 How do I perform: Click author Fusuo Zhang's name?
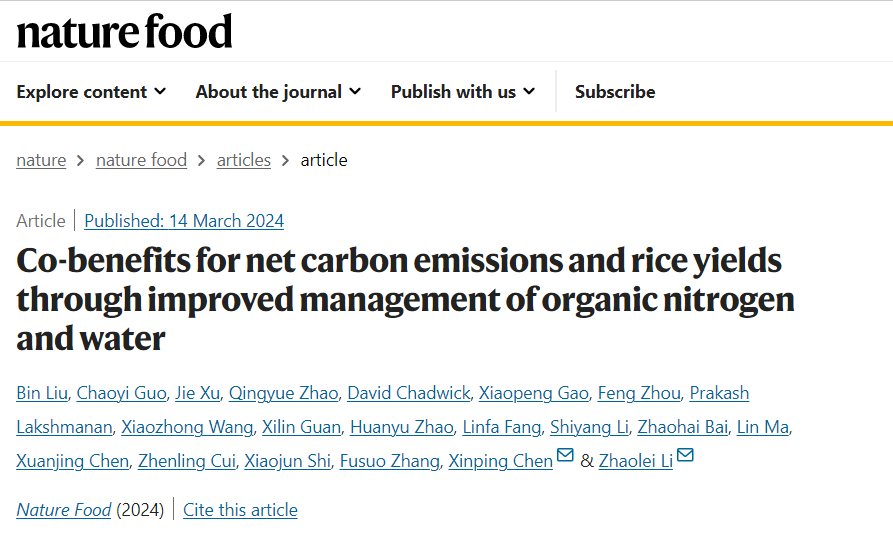[389, 461]
